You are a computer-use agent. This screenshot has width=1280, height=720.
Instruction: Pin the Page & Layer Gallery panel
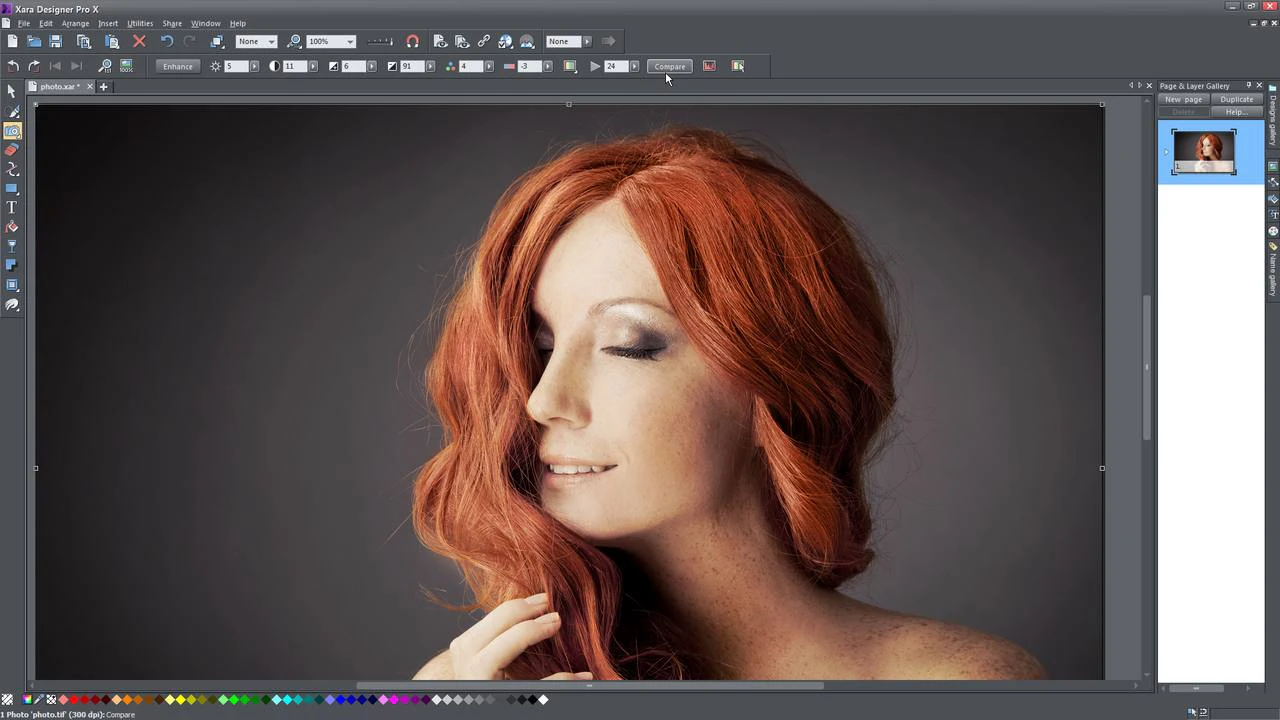pyautogui.click(x=1248, y=85)
